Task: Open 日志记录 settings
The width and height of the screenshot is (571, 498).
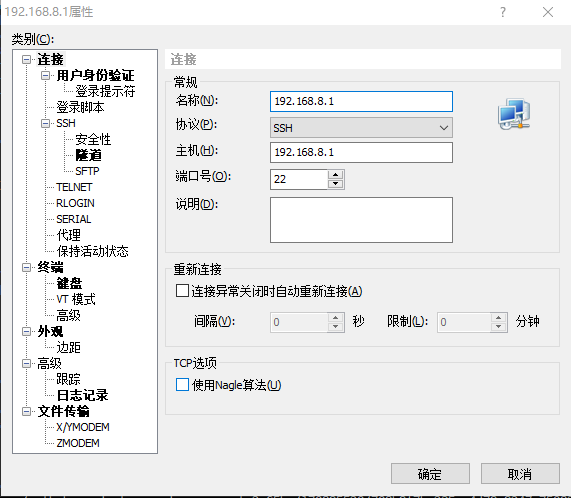Action: pyautogui.click(x=83, y=395)
